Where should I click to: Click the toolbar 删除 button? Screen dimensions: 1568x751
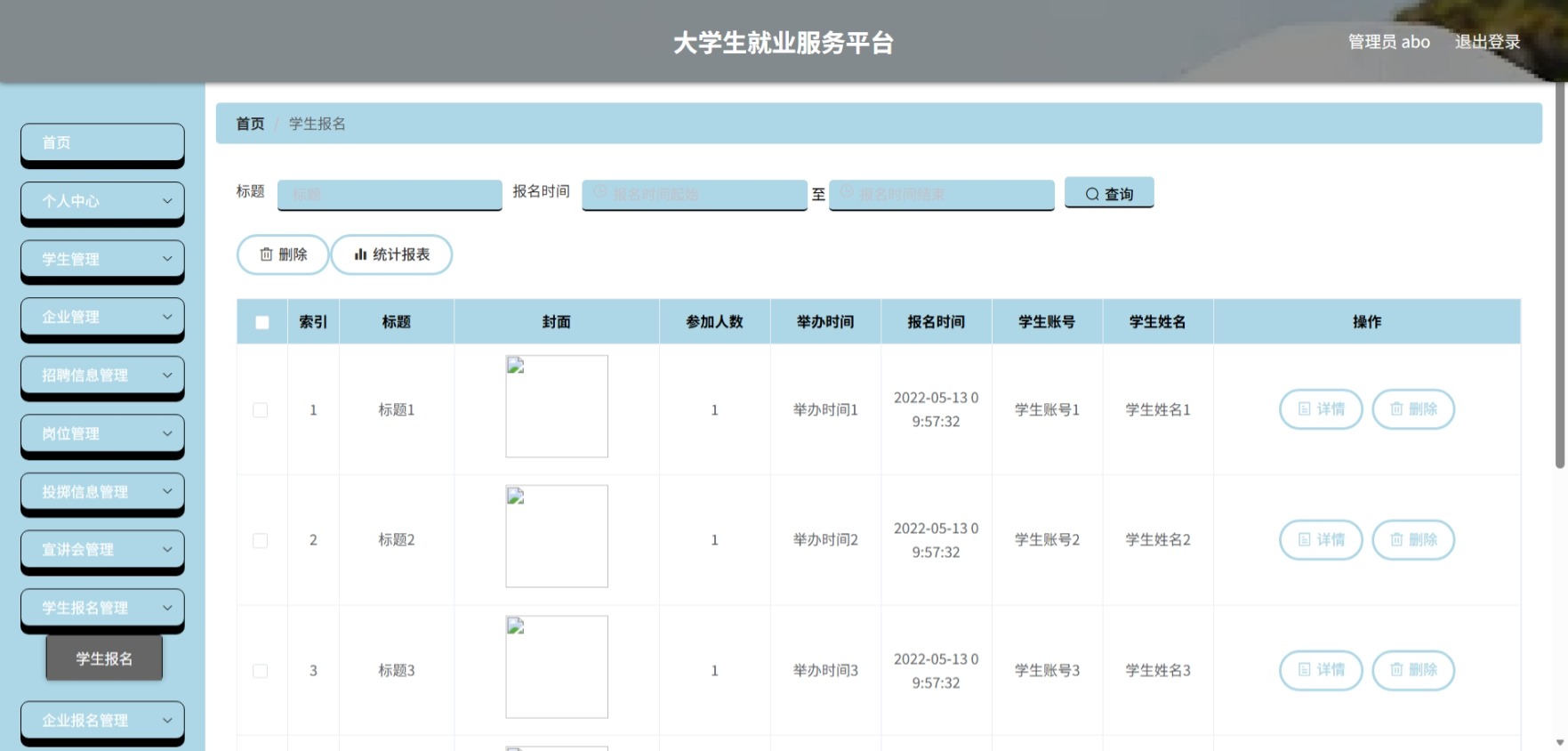coord(283,254)
